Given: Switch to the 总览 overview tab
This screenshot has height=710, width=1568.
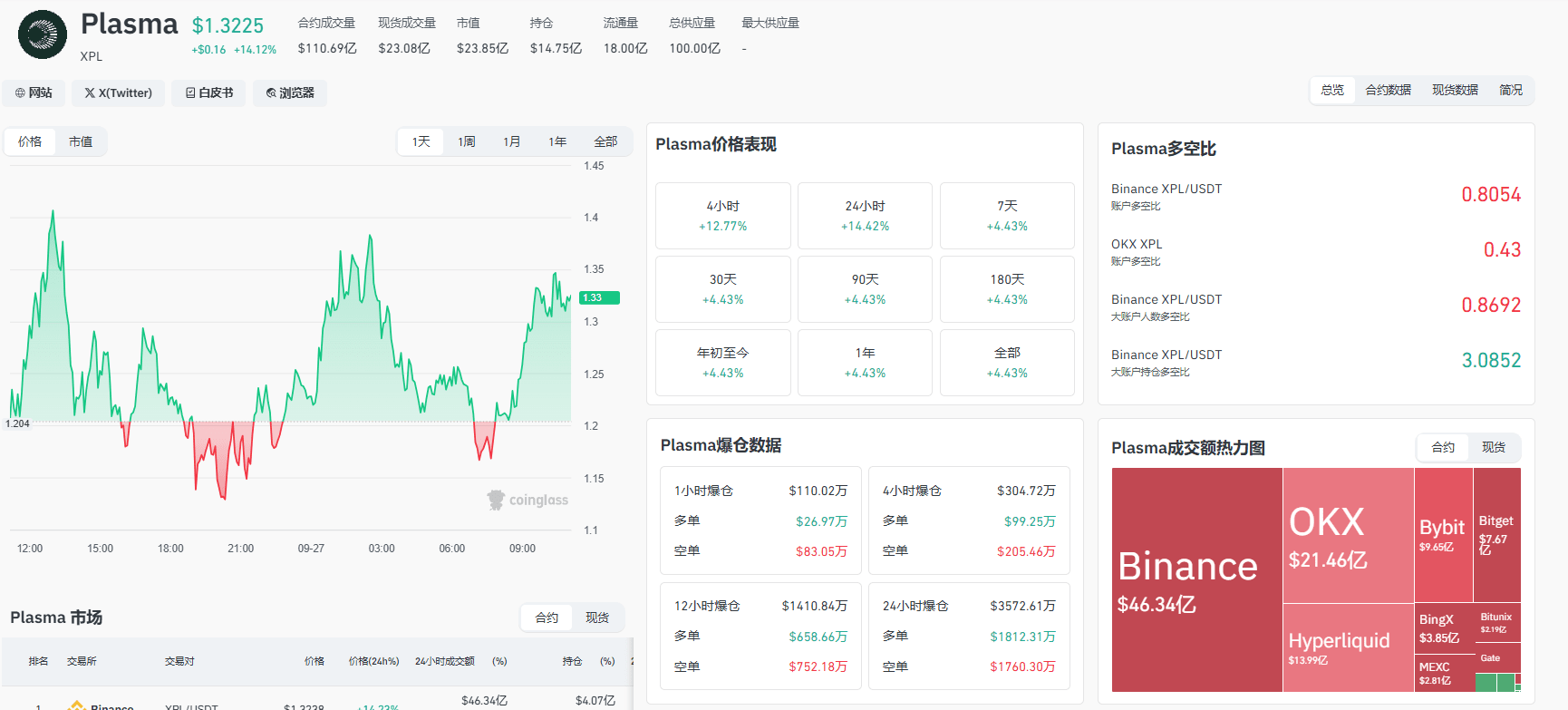Looking at the screenshot, I should point(1332,90).
